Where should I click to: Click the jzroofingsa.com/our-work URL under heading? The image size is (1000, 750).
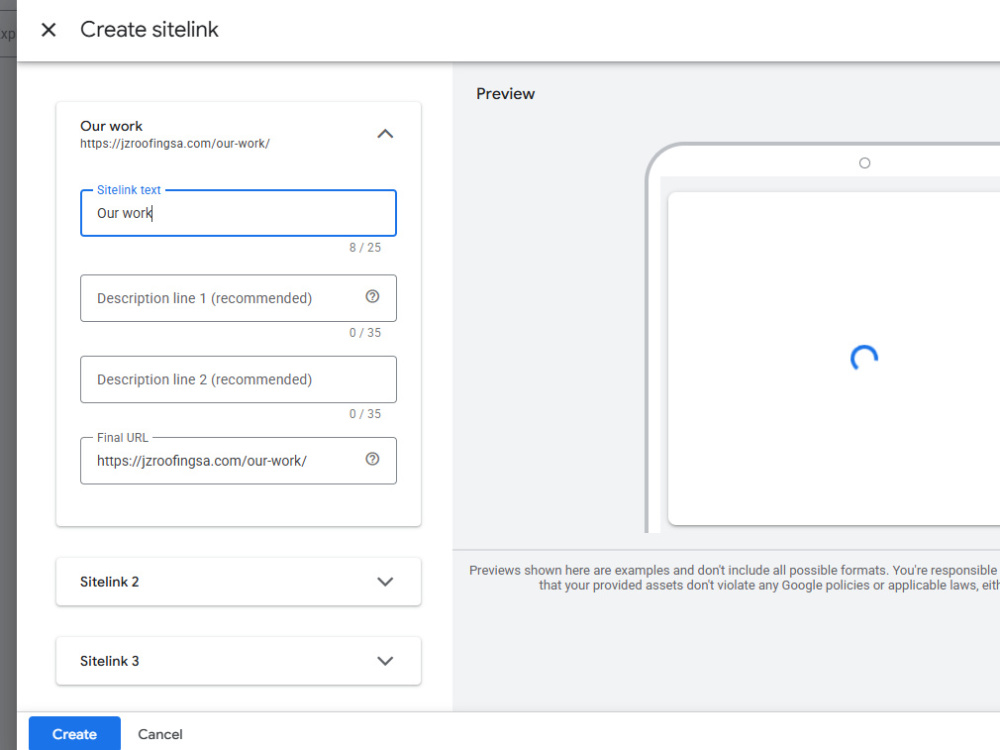coord(175,143)
